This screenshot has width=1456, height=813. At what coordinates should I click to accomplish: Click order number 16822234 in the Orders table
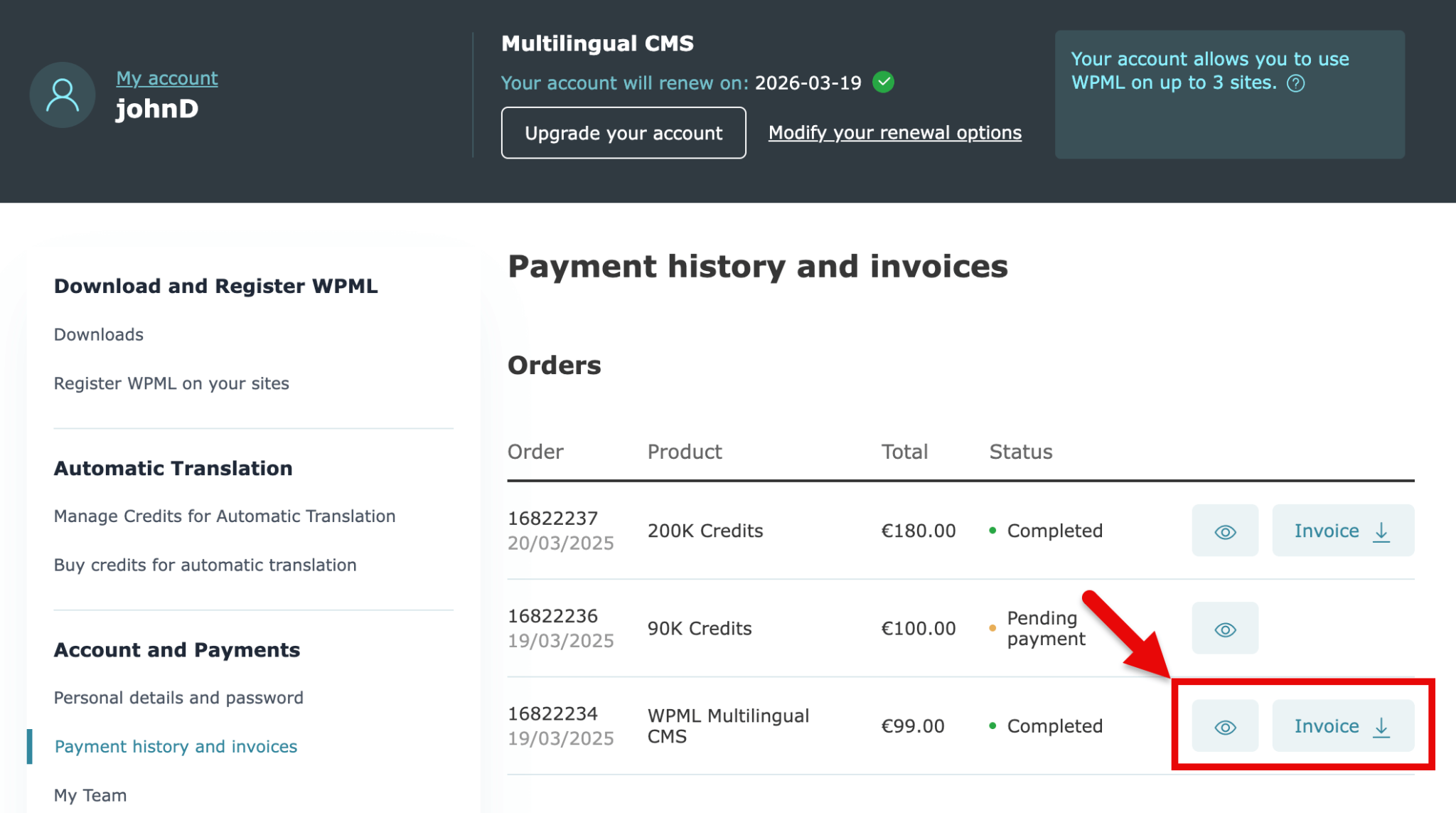[x=552, y=713]
